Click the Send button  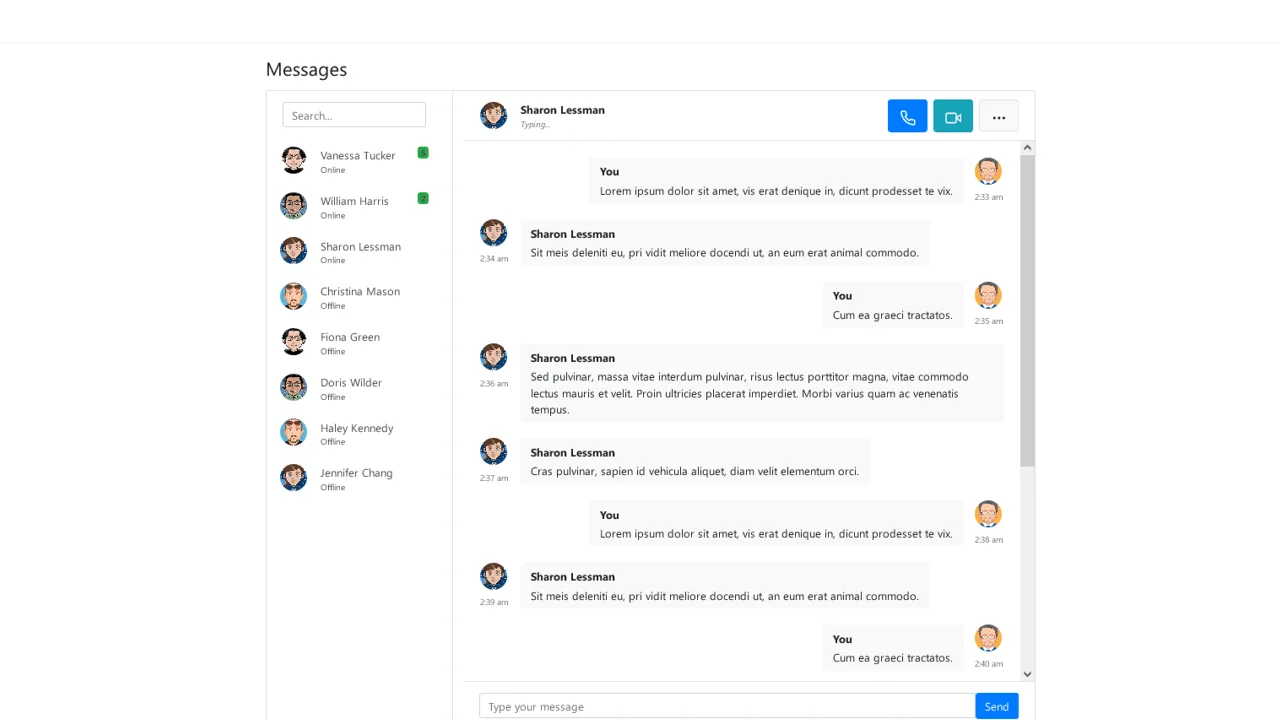[x=996, y=706]
